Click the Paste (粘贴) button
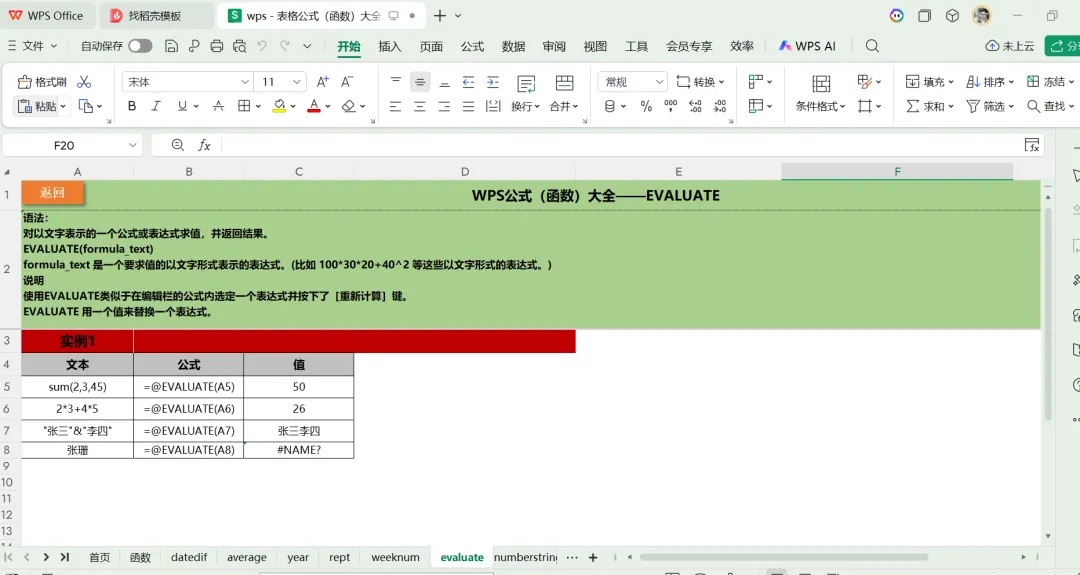1080x575 pixels. tap(41, 106)
